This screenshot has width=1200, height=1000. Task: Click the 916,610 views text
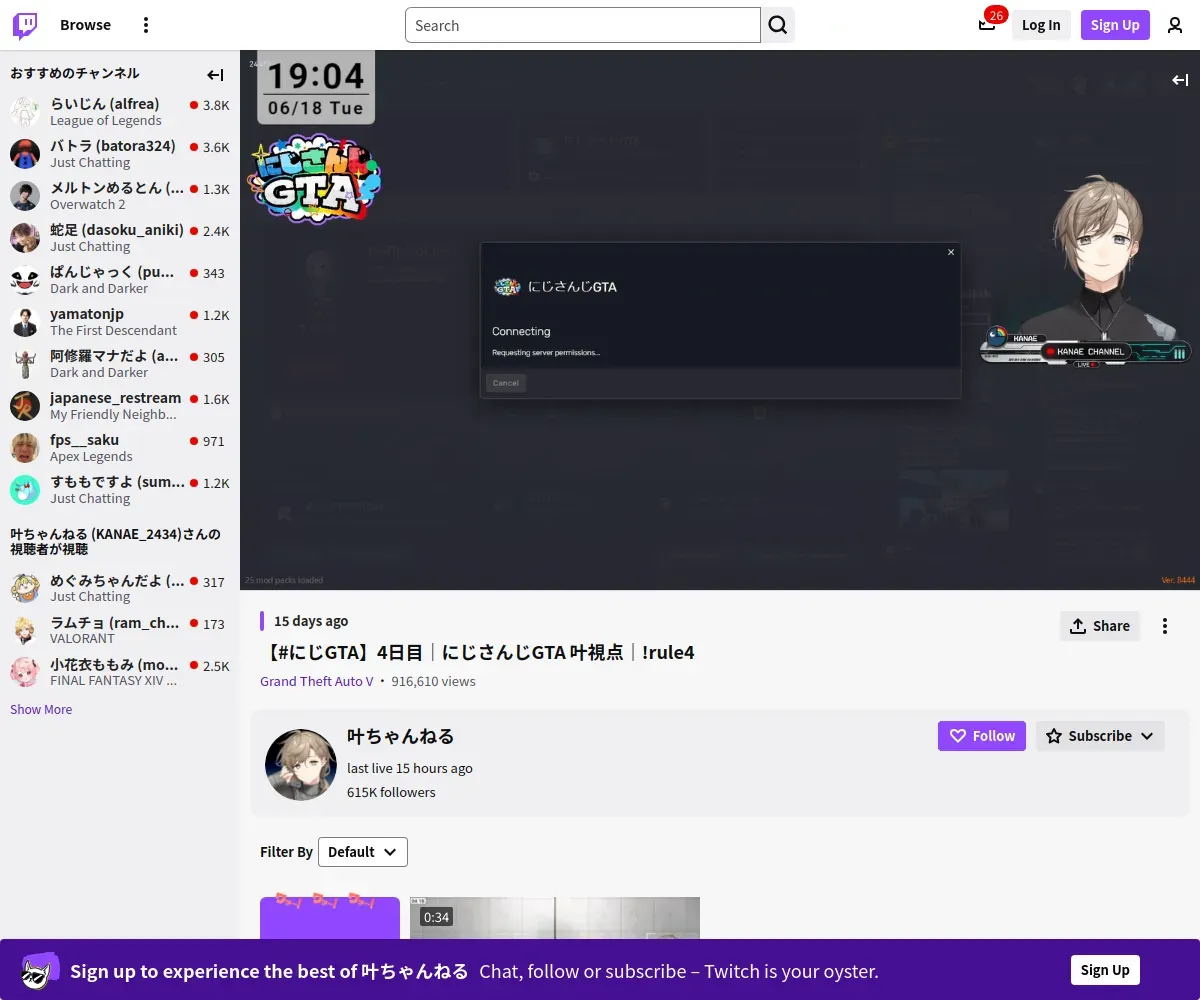click(x=433, y=681)
